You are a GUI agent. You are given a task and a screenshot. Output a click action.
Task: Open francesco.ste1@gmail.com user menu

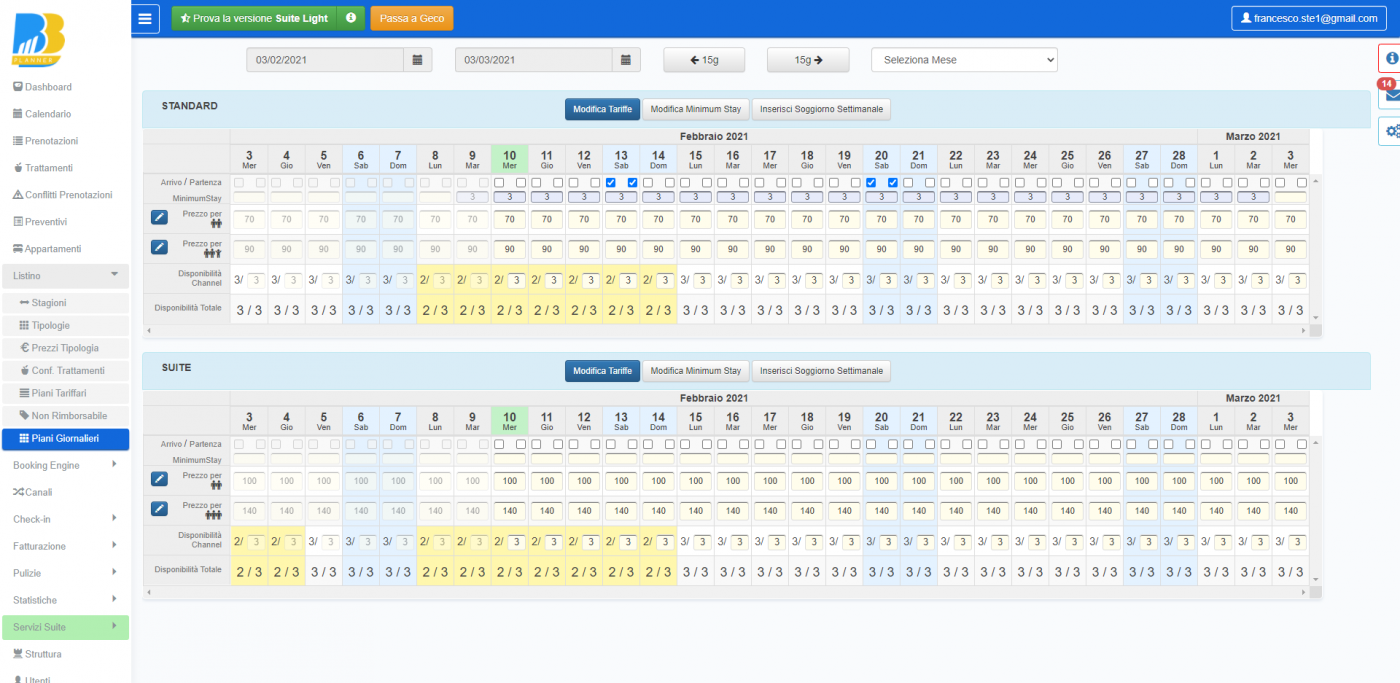tap(1309, 18)
